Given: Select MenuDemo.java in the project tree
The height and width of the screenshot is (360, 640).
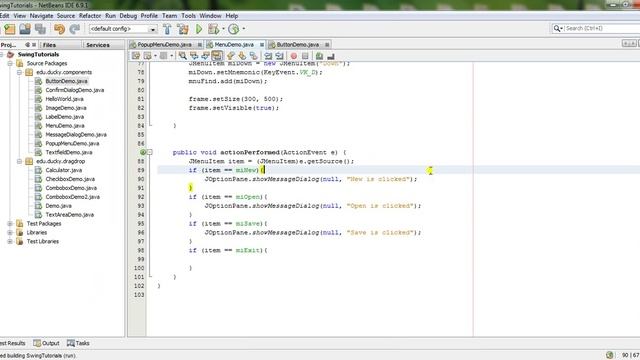Looking at the screenshot, I should point(64,126).
